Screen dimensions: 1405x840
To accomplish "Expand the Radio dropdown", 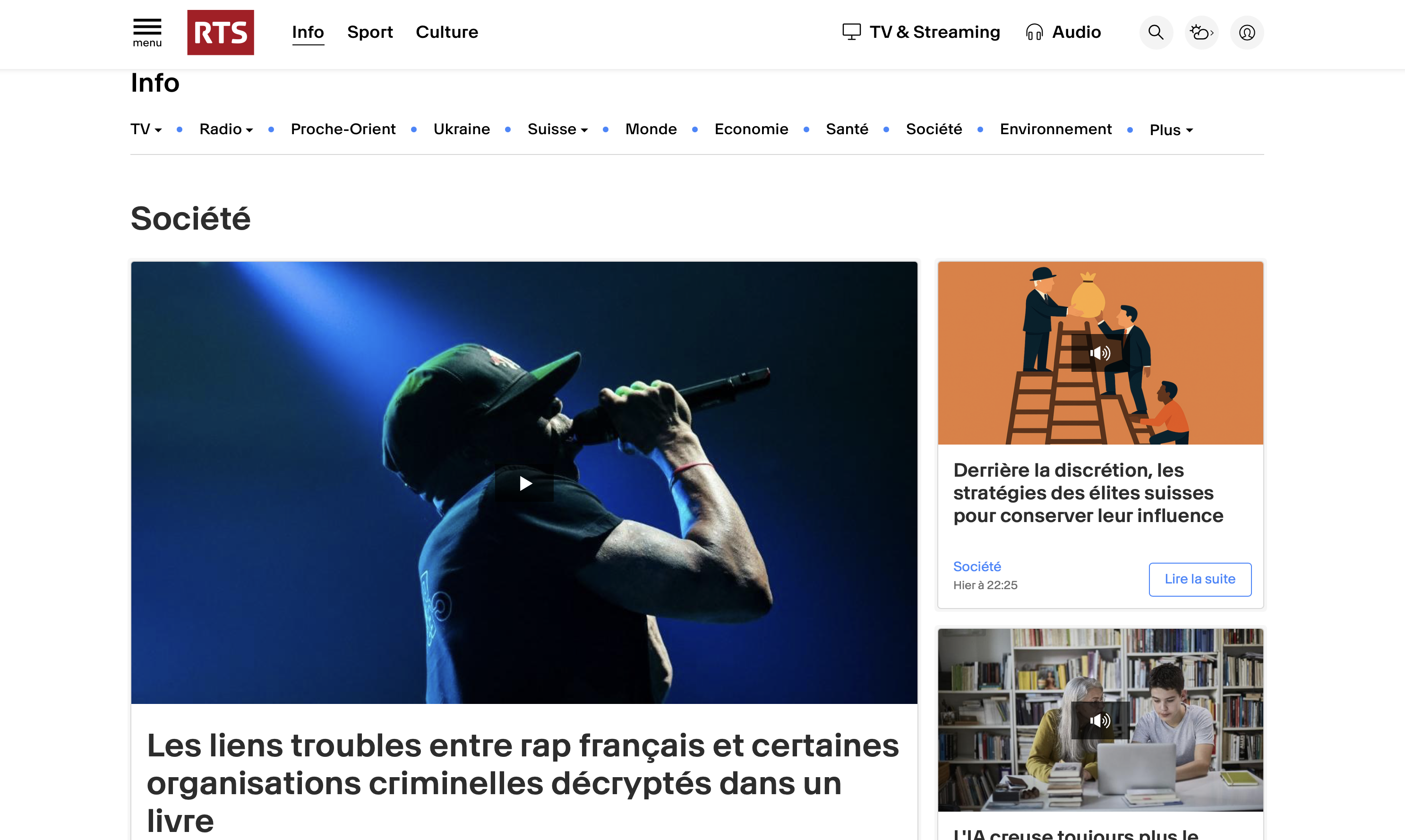I will point(226,129).
